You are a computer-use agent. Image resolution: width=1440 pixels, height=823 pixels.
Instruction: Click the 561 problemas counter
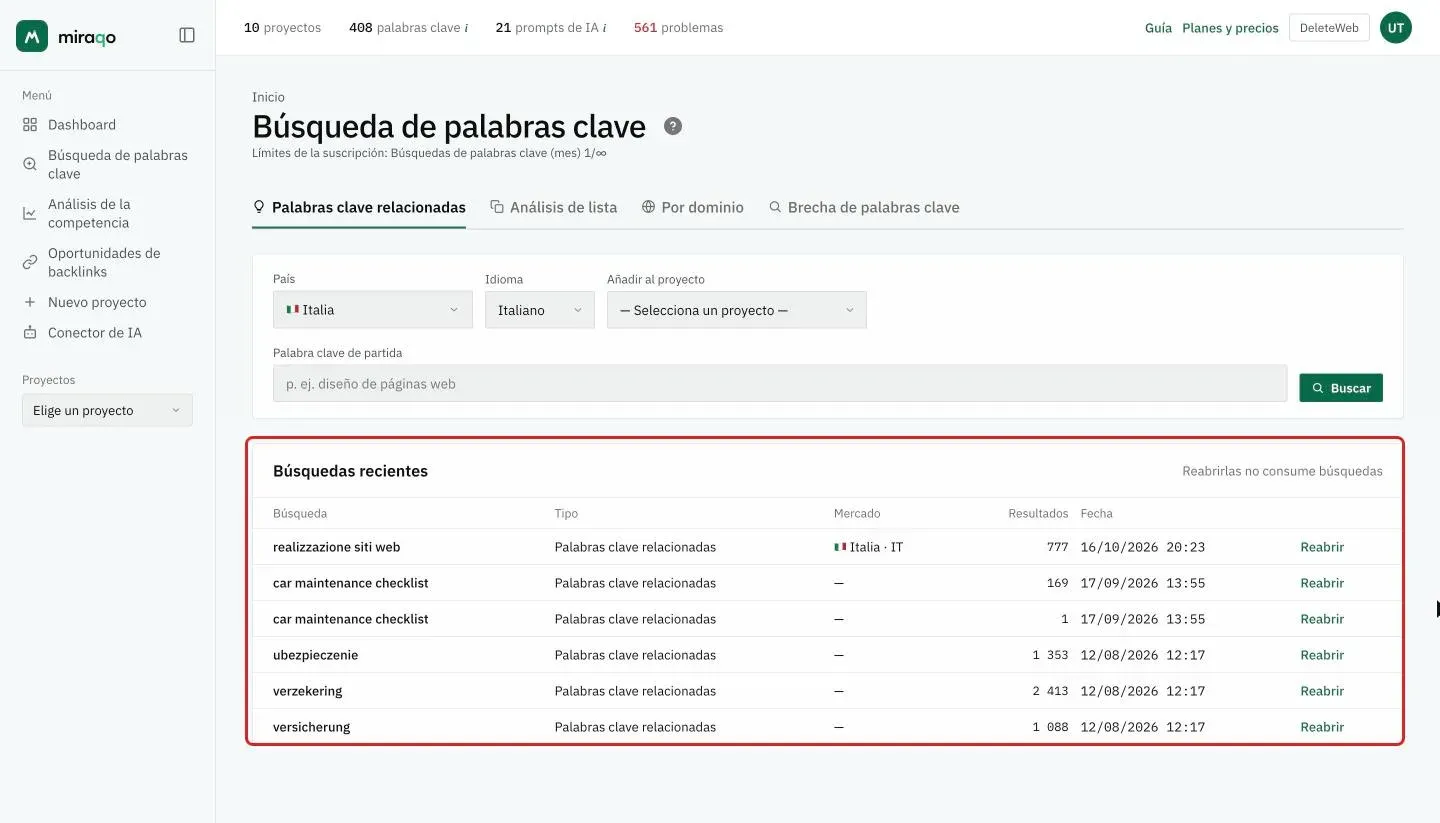click(678, 28)
